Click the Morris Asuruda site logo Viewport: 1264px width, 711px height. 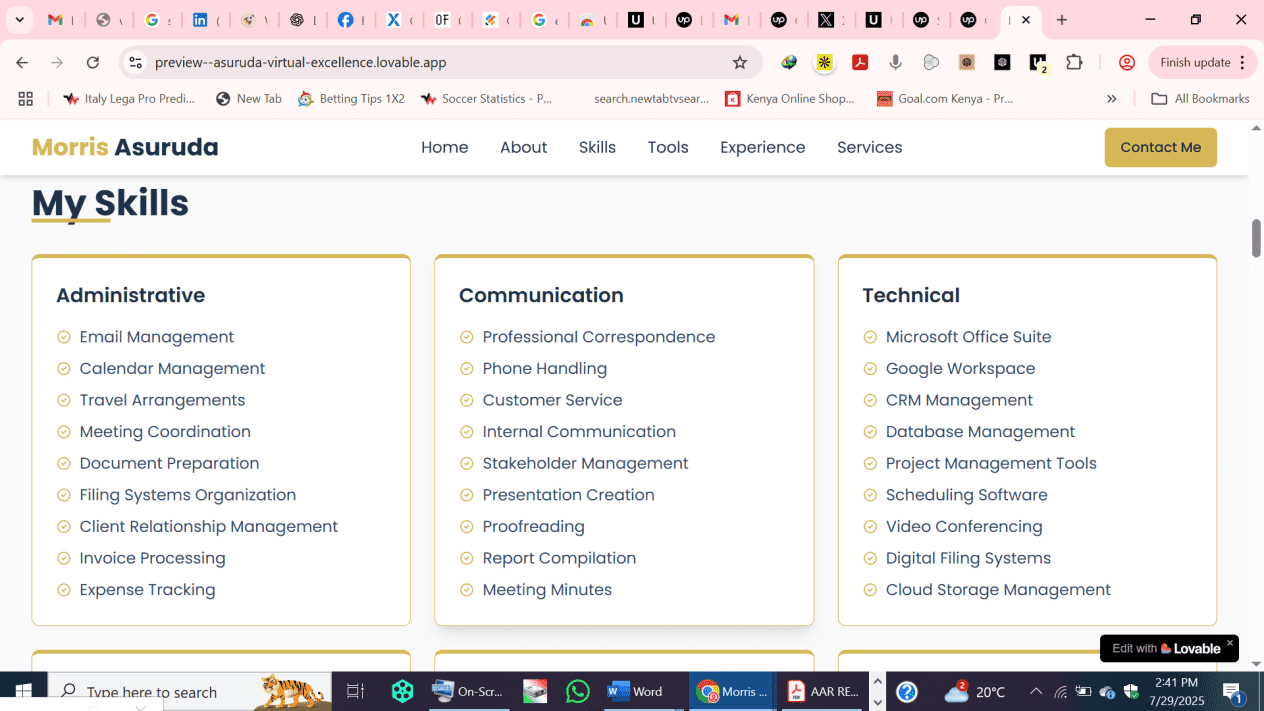click(x=125, y=147)
